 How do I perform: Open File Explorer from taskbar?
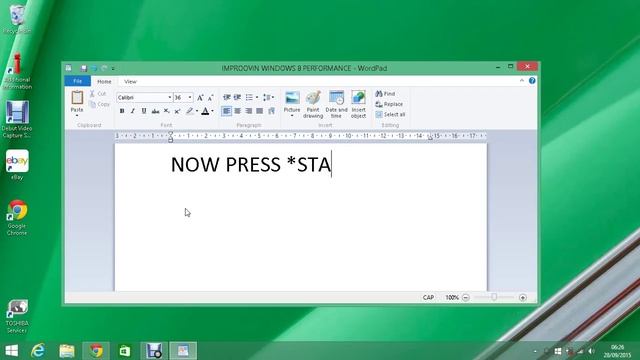coord(67,351)
